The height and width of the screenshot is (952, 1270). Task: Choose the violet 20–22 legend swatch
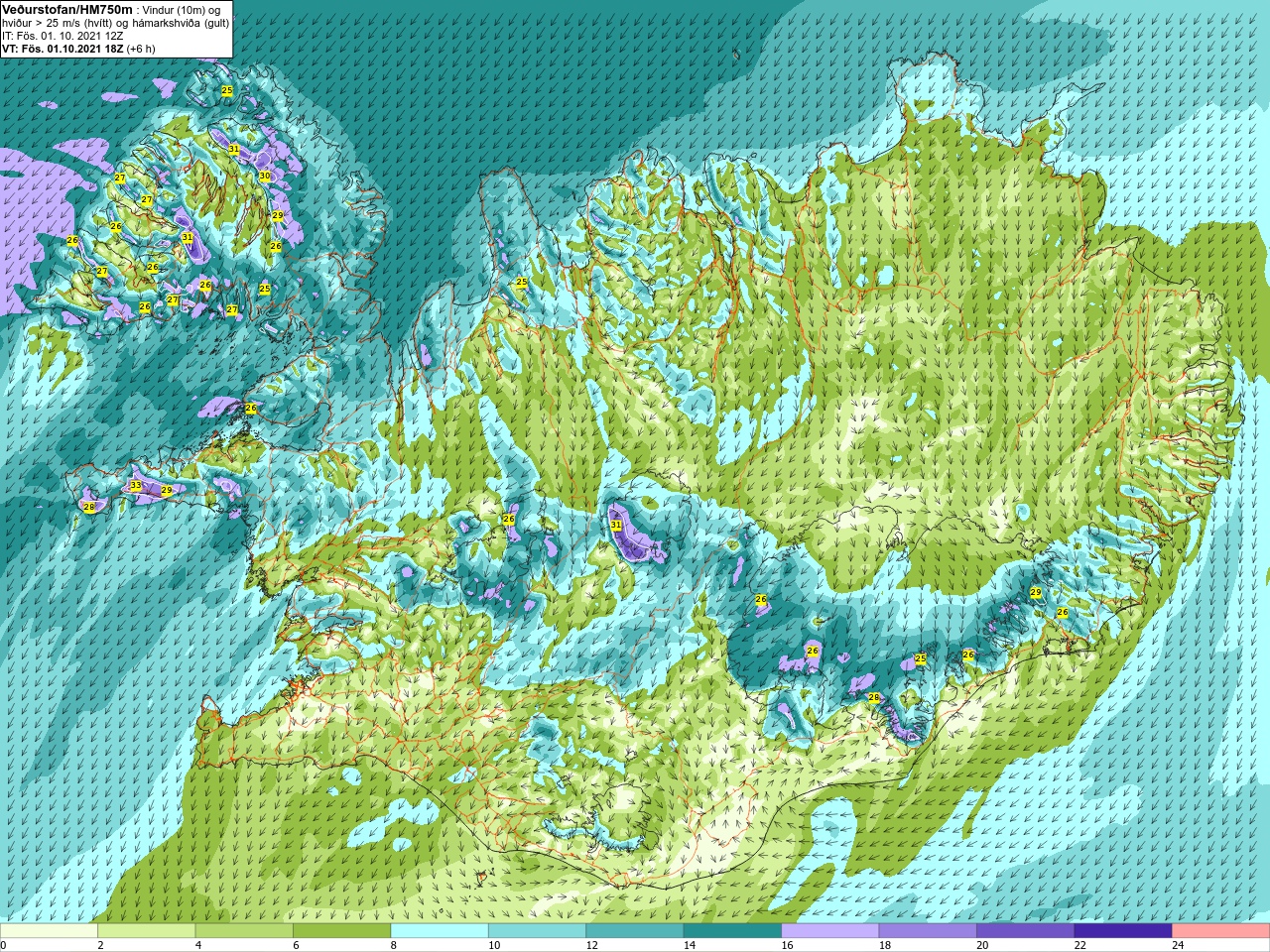click(1026, 931)
